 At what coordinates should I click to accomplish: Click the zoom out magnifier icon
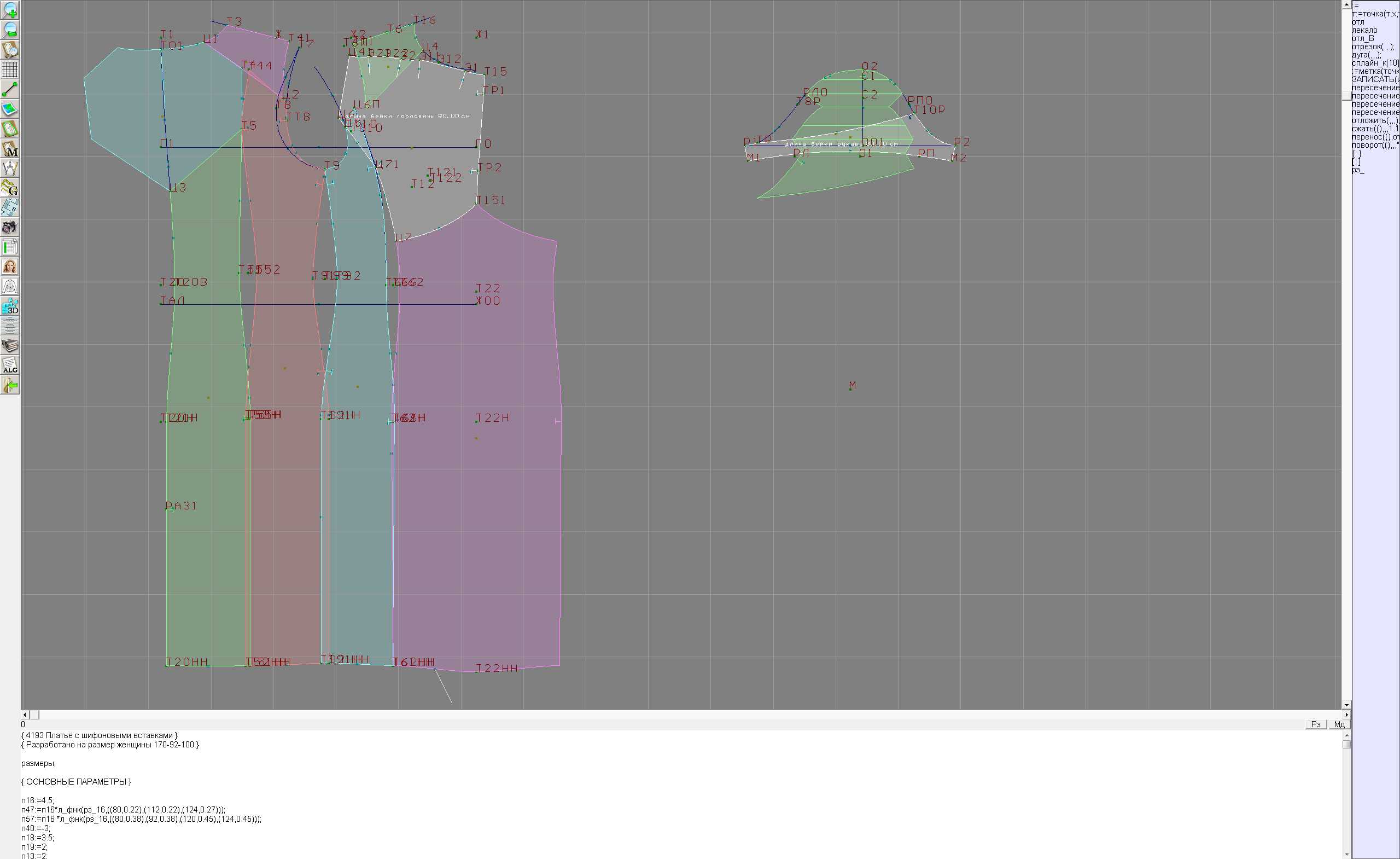pyautogui.click(x=10, y=30)
